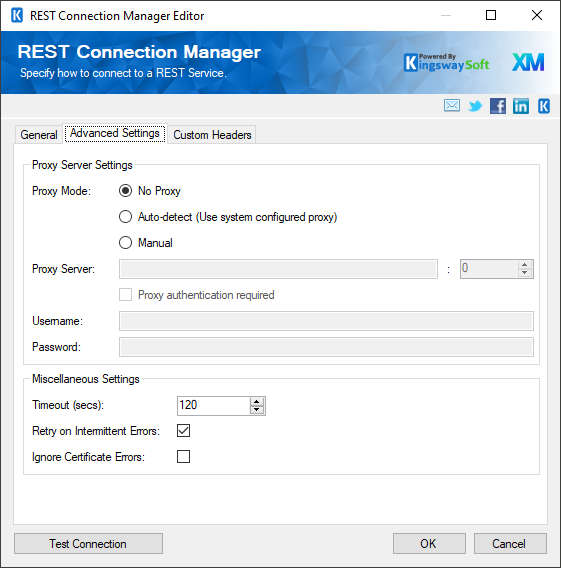
Task: Enable Ignore Certificate Errors checkbox
Action: pos(183,457)
